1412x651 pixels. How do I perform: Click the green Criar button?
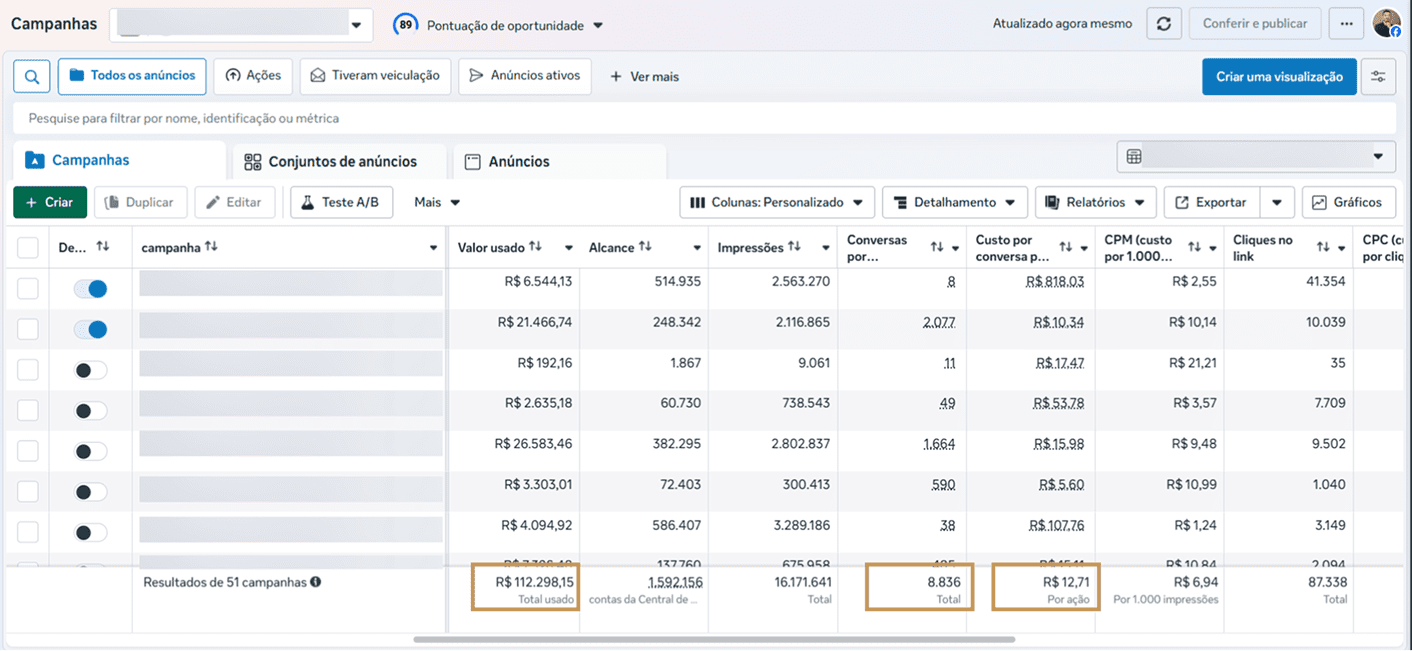click(50, 202)
